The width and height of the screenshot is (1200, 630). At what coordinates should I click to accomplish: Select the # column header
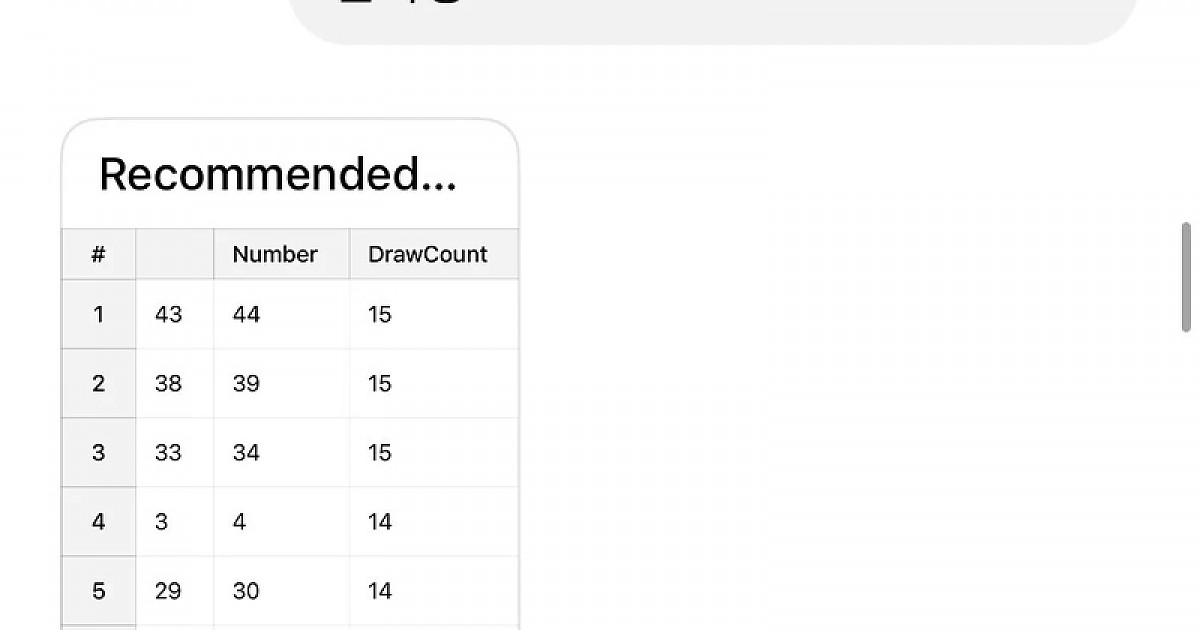pos(98,254)
